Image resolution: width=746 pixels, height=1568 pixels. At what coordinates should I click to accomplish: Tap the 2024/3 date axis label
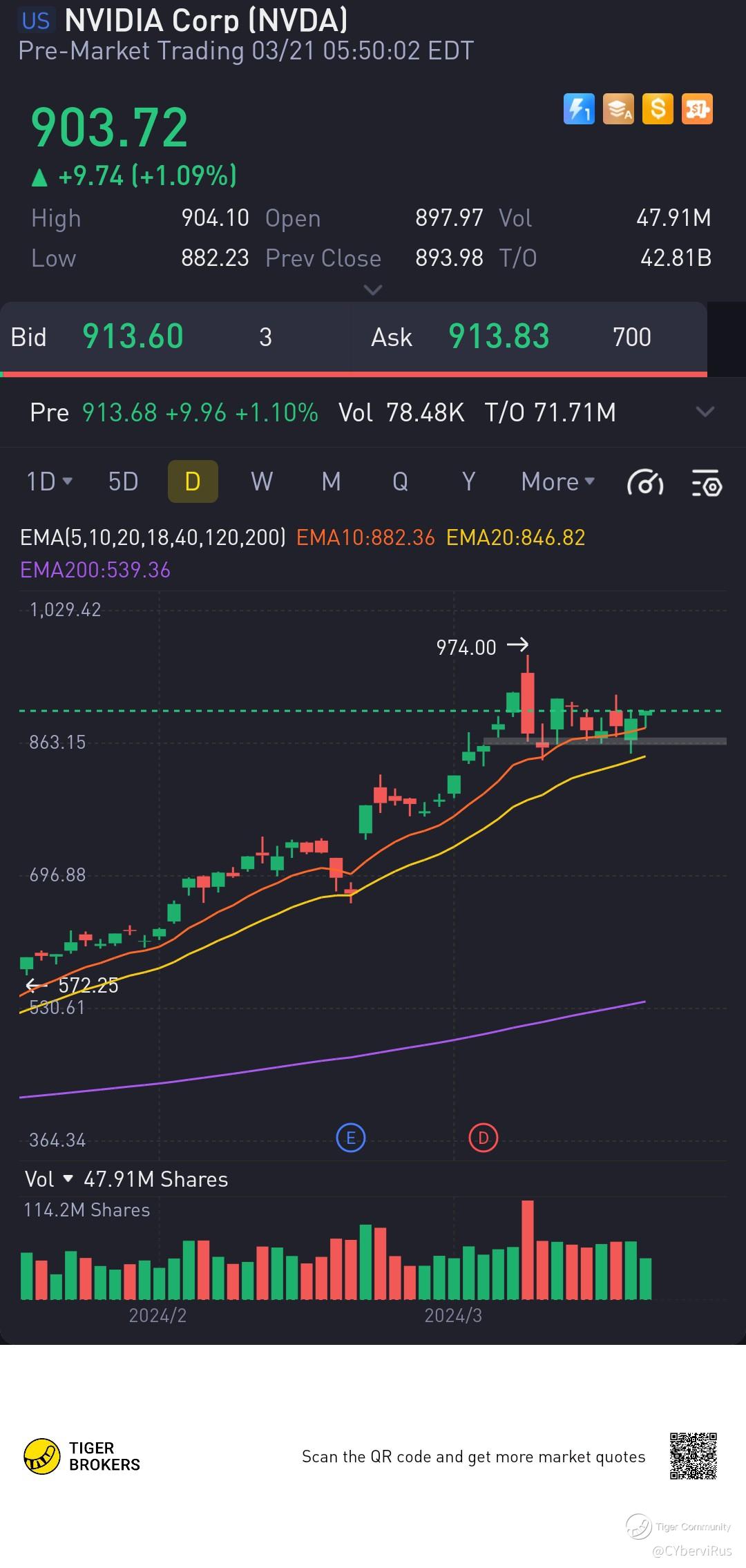(x=453, y=1316)
